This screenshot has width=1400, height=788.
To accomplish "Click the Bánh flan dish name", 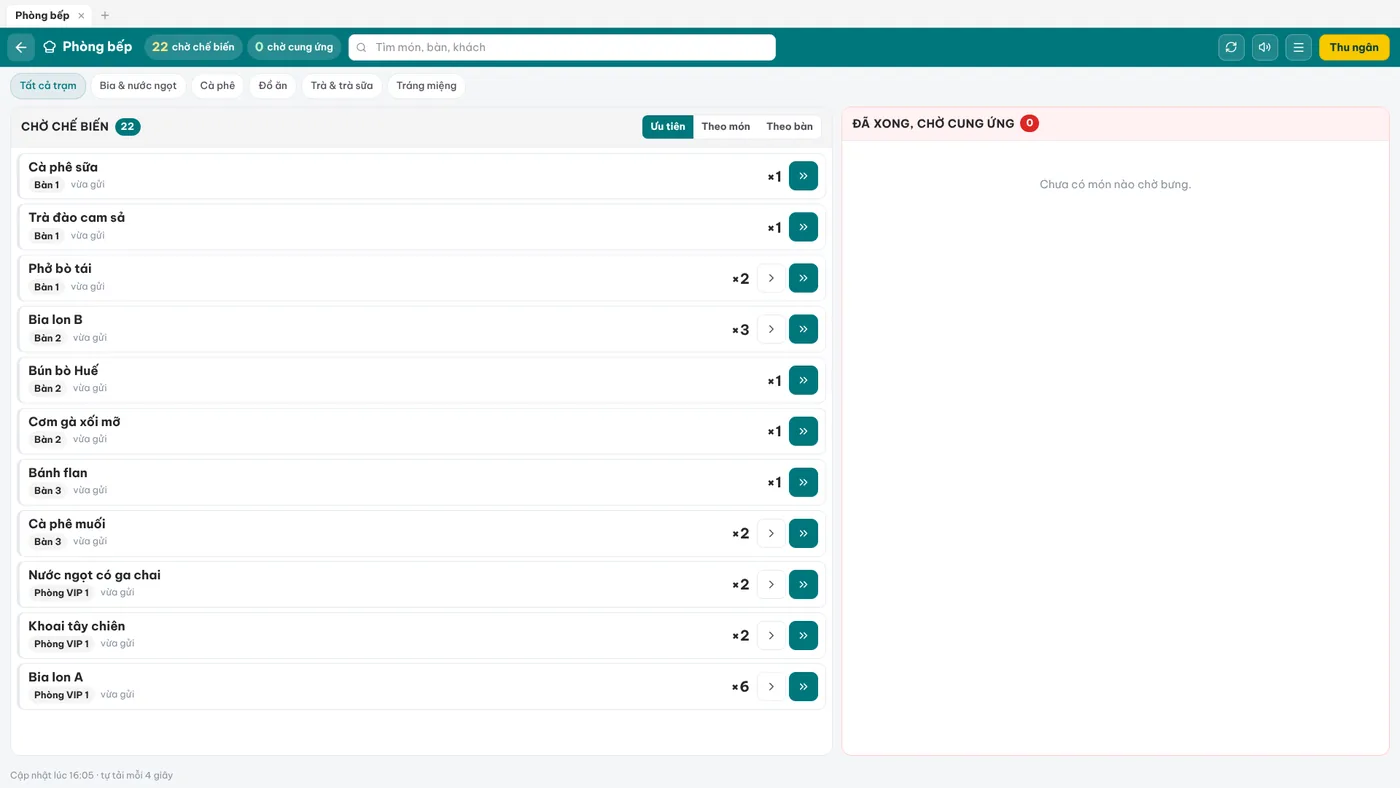I will [x=58, y=473].
